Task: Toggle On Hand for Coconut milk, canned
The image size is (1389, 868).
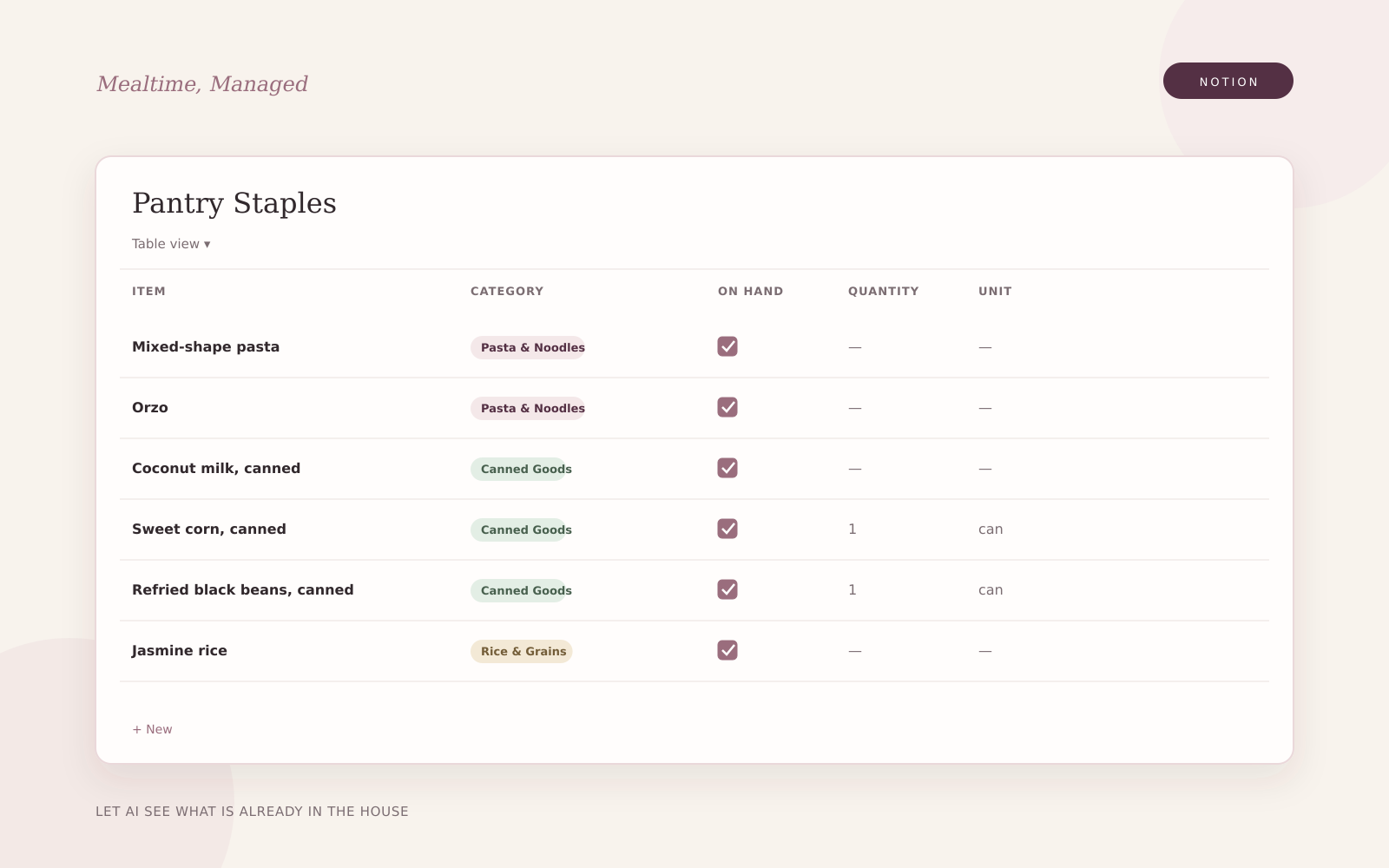Action: pyautogui.click(x=727, y=468)
